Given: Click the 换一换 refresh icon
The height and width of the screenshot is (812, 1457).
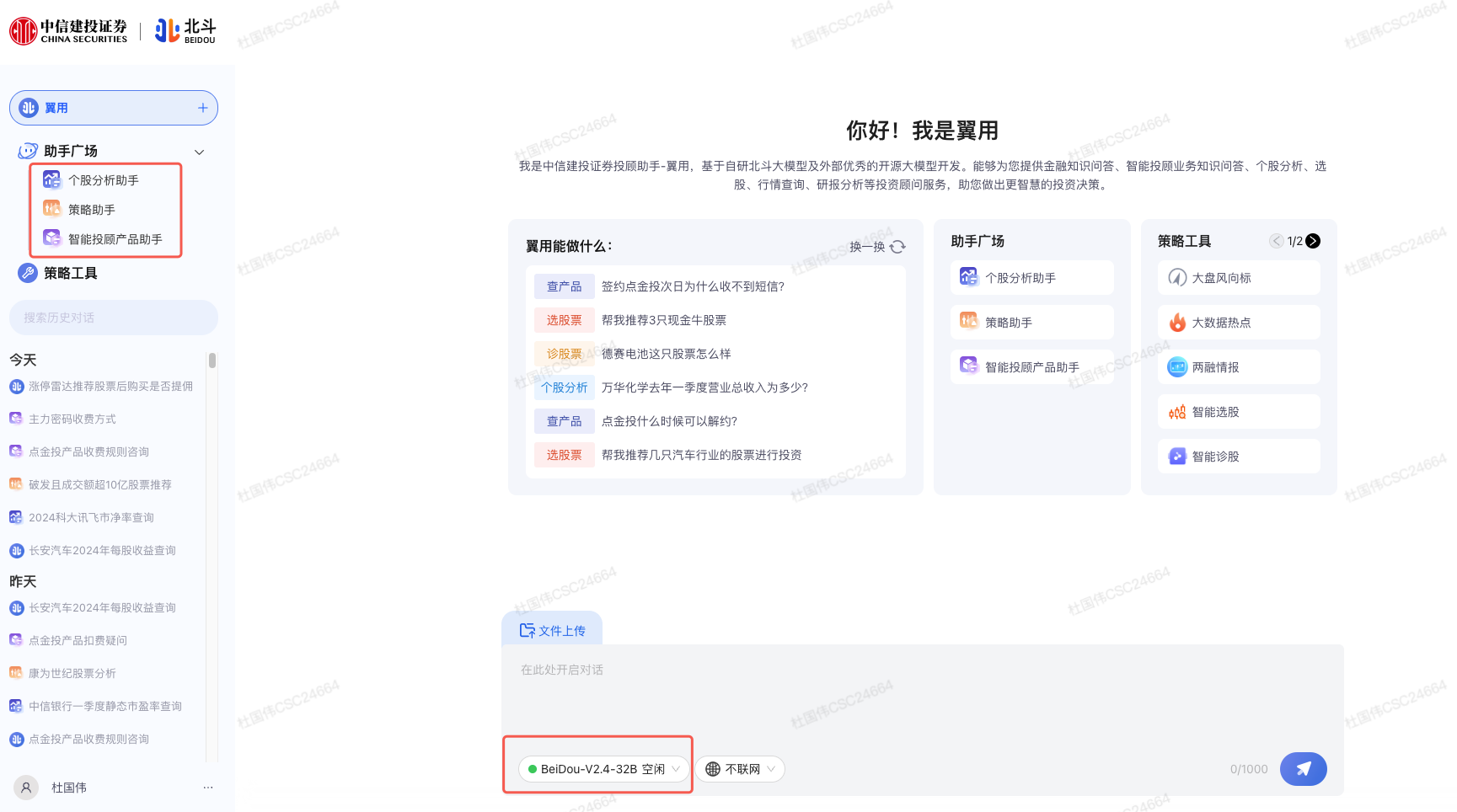Looking at the screenshot, I should pyautogui.click(x=897, y=247).
